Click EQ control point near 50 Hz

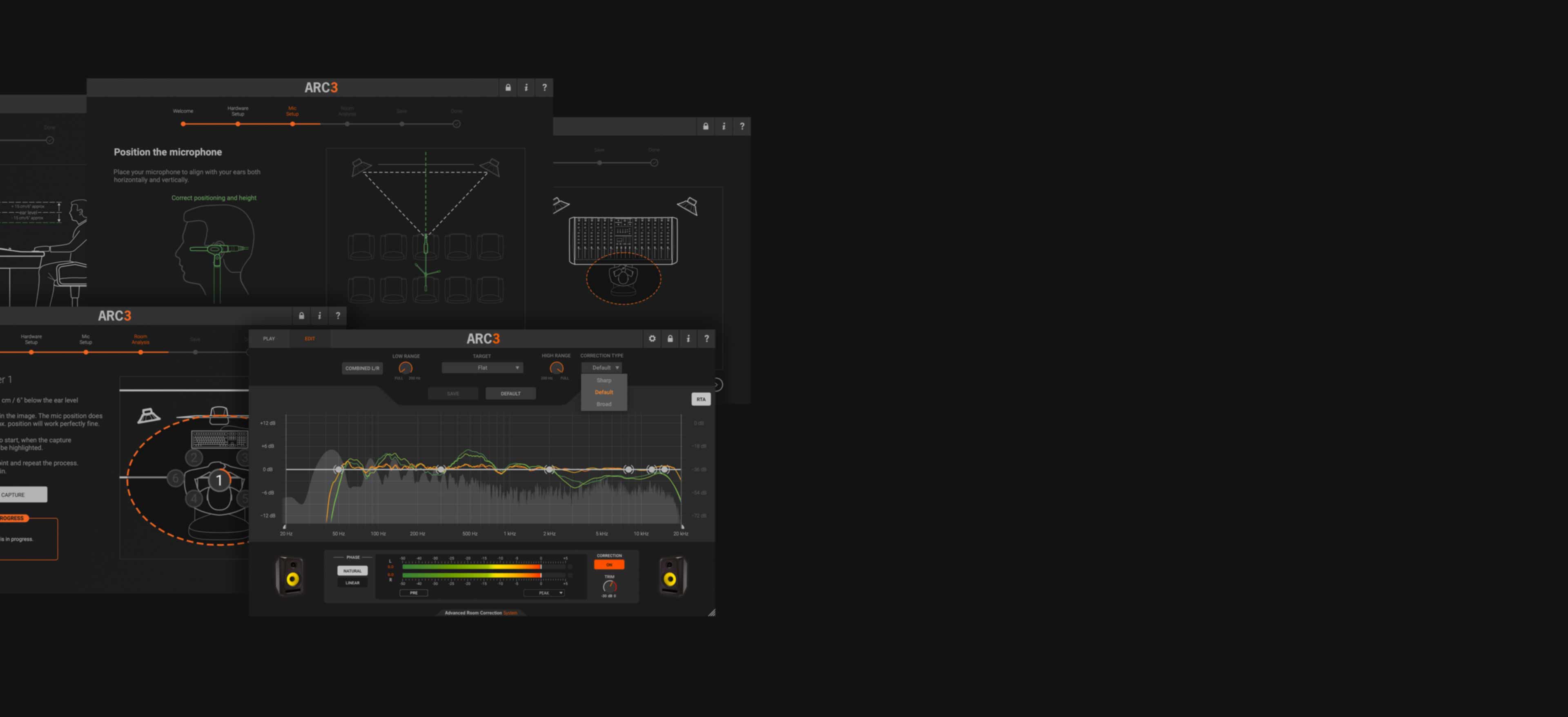click(x=339, y=469)
